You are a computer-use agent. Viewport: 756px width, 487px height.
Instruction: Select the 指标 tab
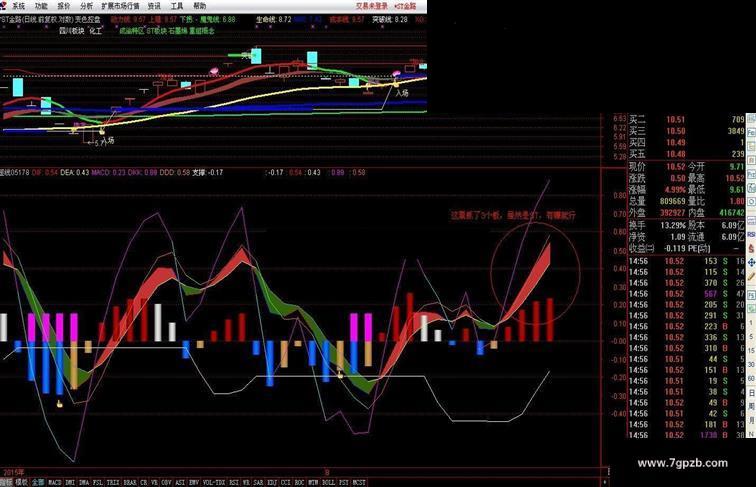tap(6, 482)
